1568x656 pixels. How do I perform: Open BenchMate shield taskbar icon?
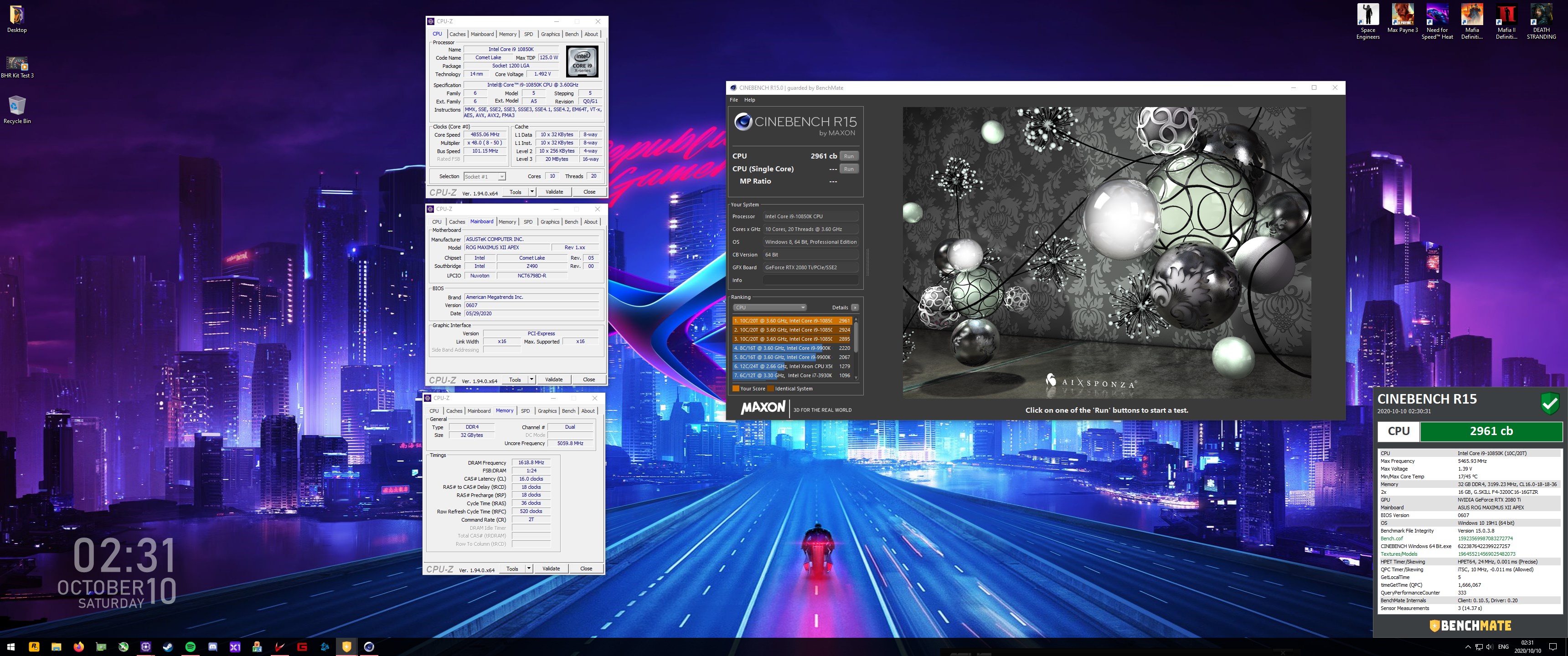347,647
